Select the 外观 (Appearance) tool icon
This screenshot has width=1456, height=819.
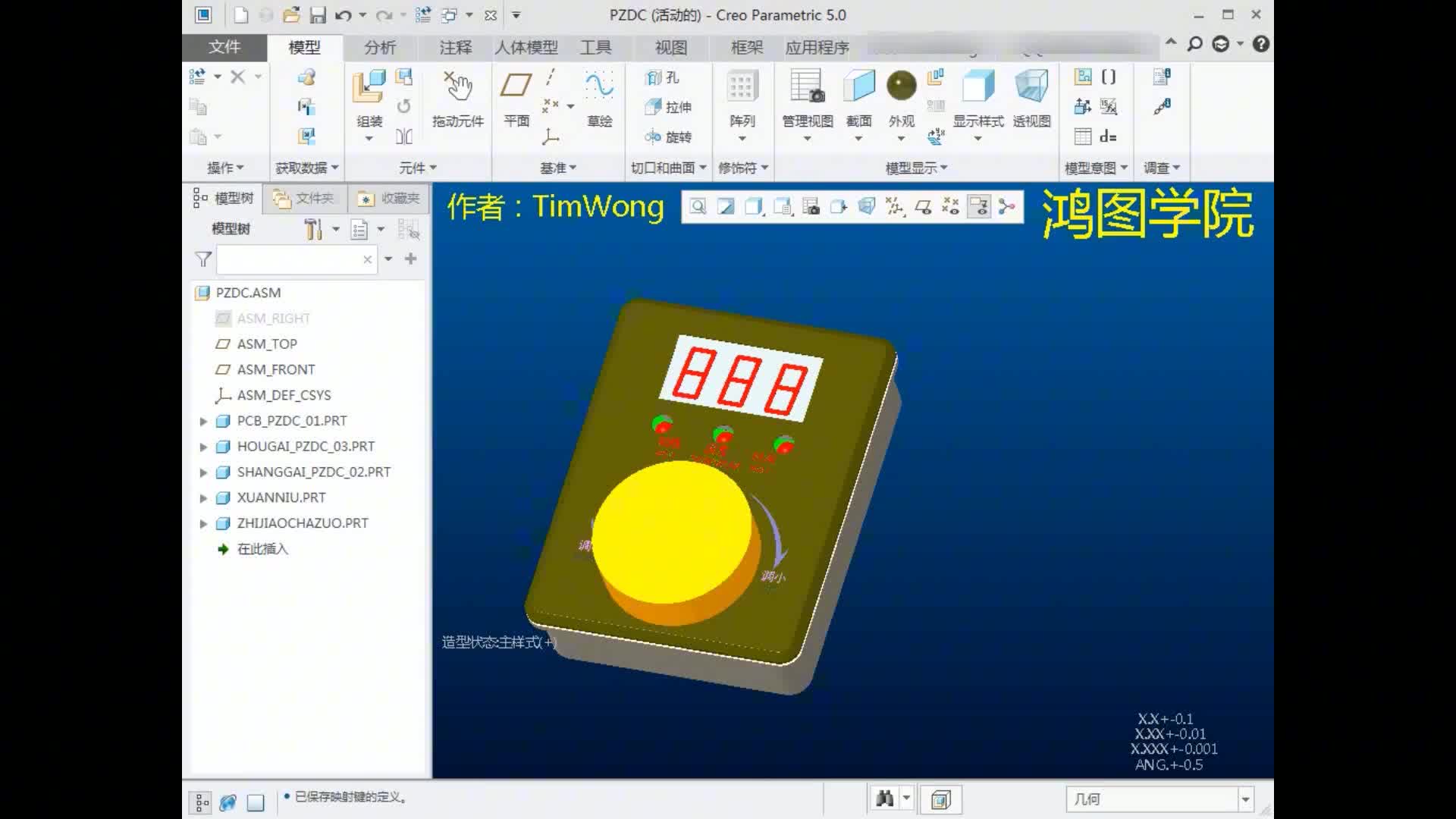click(900, 84)
